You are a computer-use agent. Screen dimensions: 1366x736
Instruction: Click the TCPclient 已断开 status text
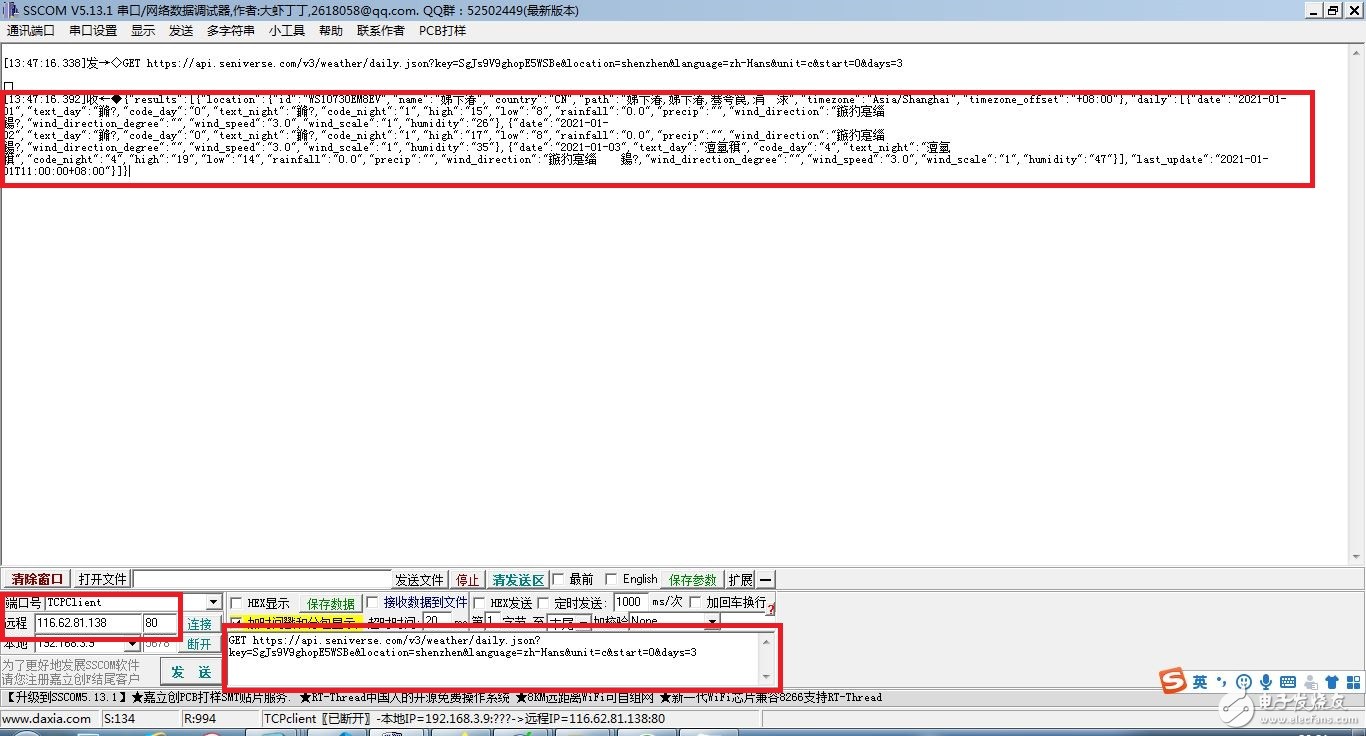point(464,719)
